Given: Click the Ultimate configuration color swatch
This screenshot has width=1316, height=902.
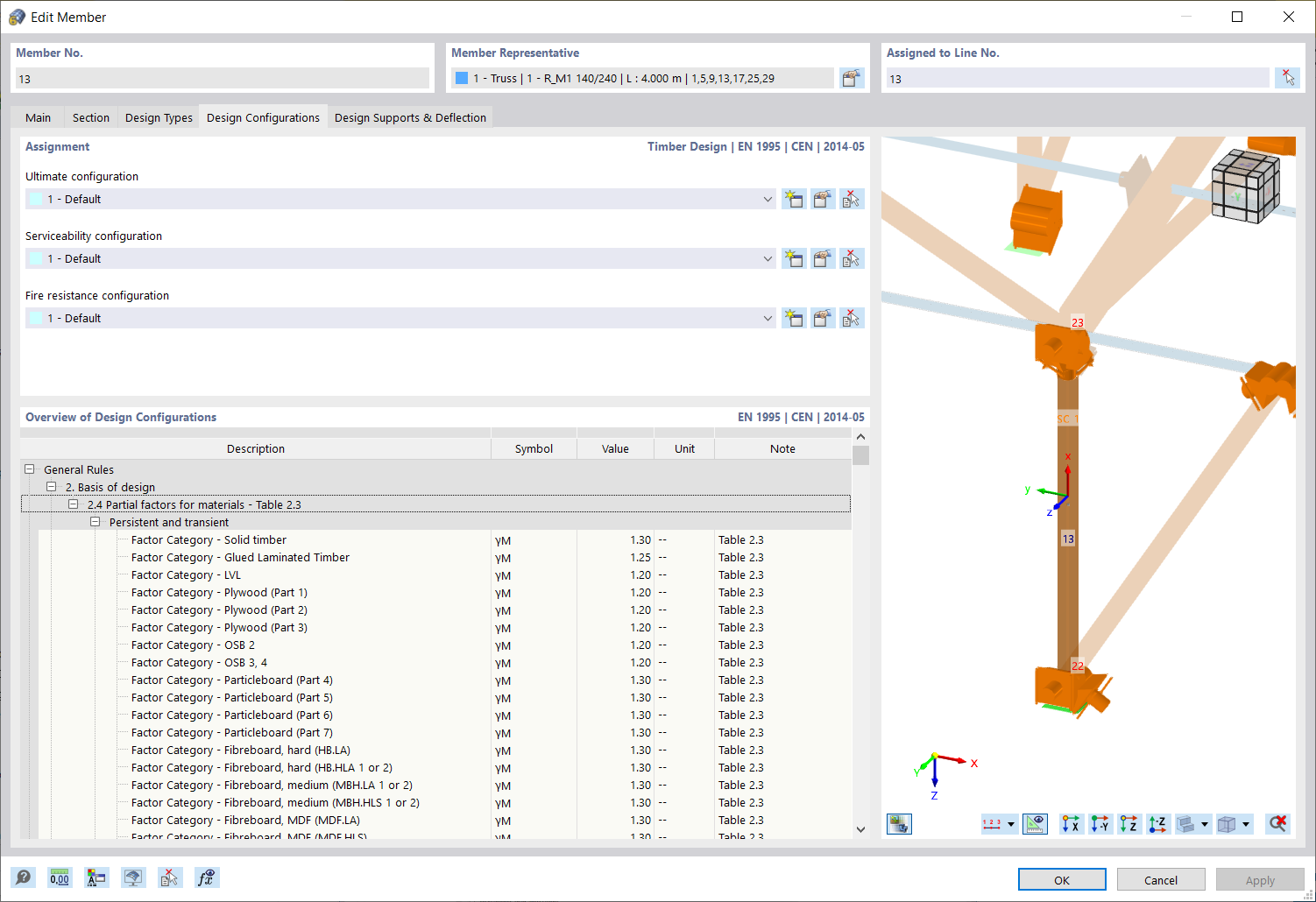Looking at the screenshot, I should [x=36, y=199].
